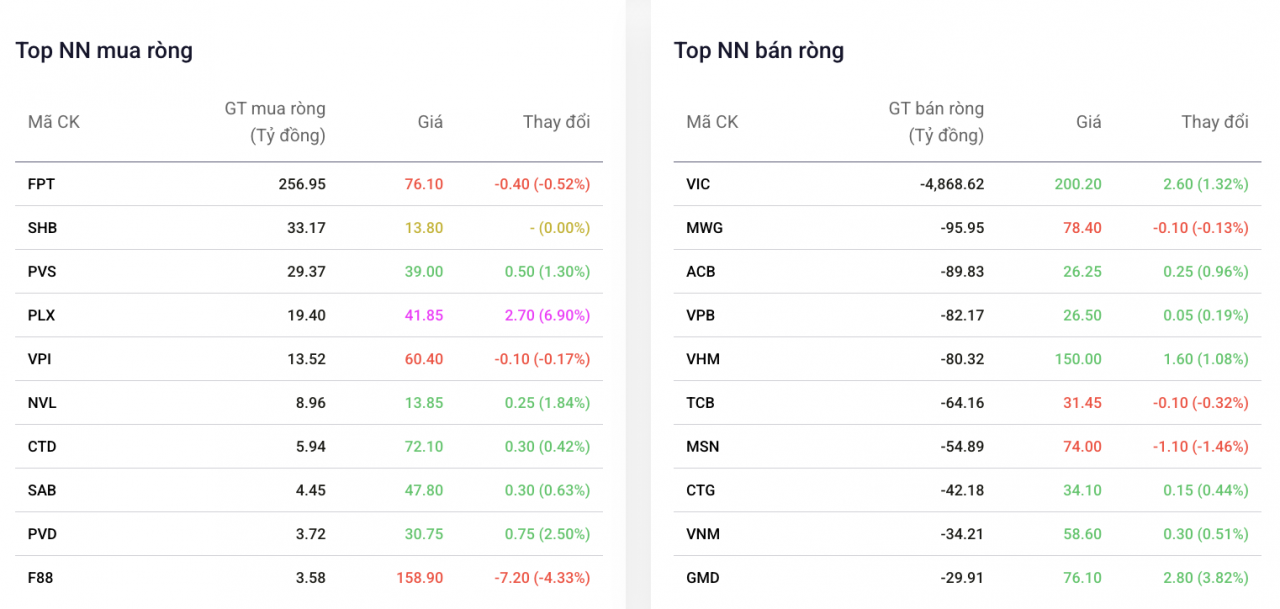Select the TCB ticker
This screenshot has height=609, width=1280.
[x=700, y=403]
